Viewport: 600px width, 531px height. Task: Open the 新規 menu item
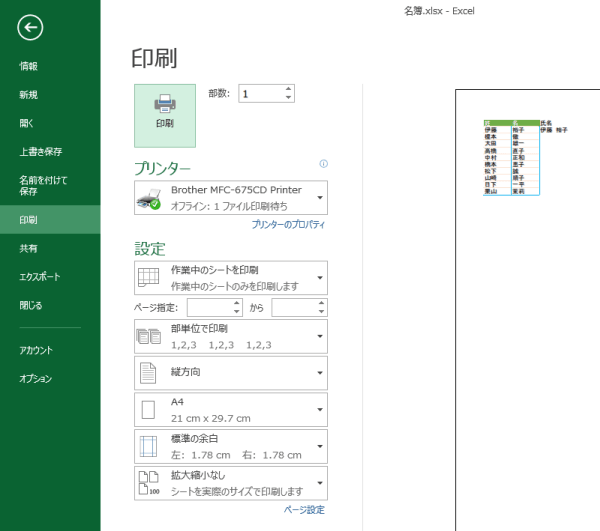pos(50,95)
